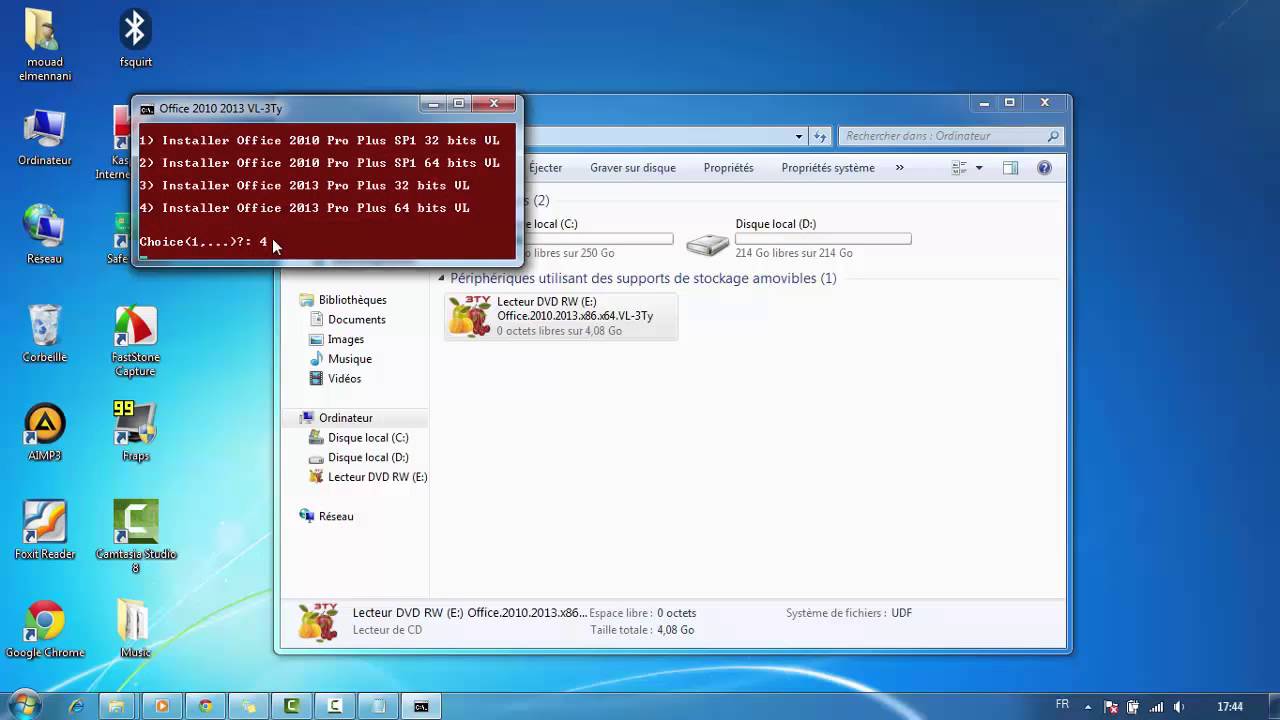Click console line Installer Office 2010 SP1 32 bits
Viewport: 1280px width, 720px height.
(319, 140)
